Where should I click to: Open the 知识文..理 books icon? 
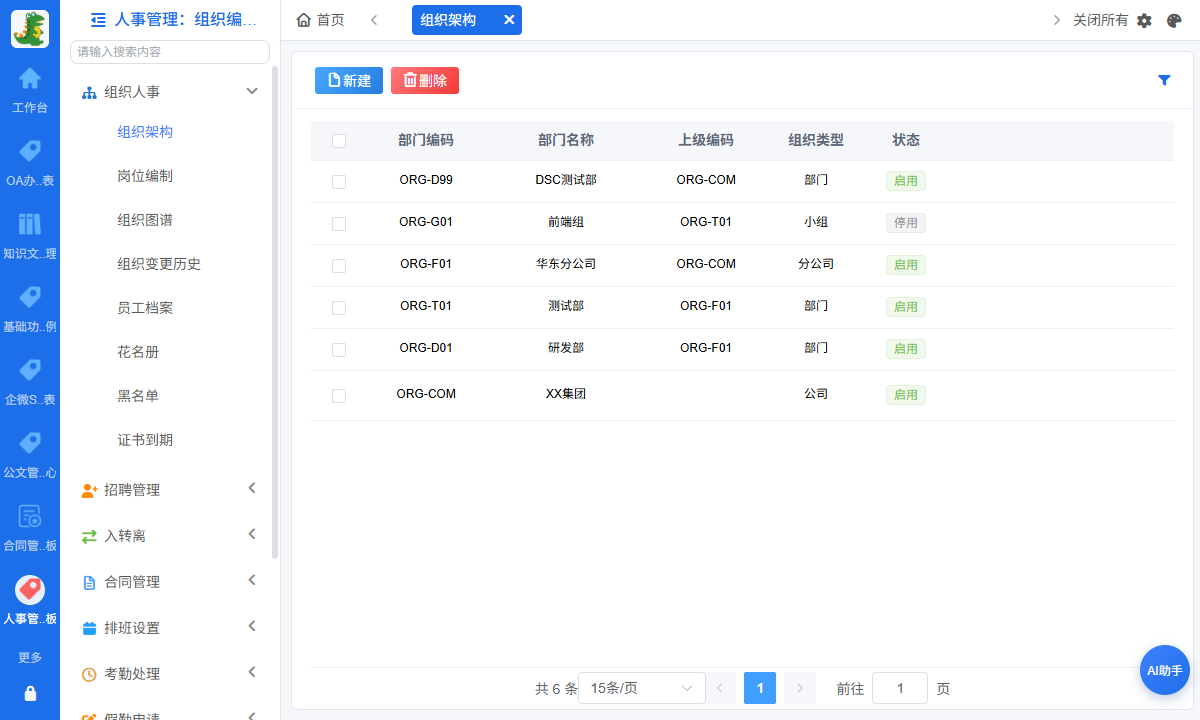(30, 224)
